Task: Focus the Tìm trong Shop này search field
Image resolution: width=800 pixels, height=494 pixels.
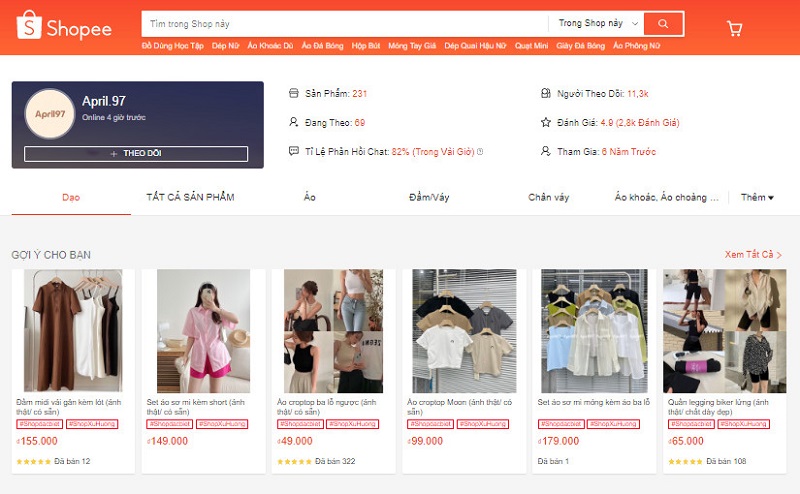Action: click(x=345, y=23)
